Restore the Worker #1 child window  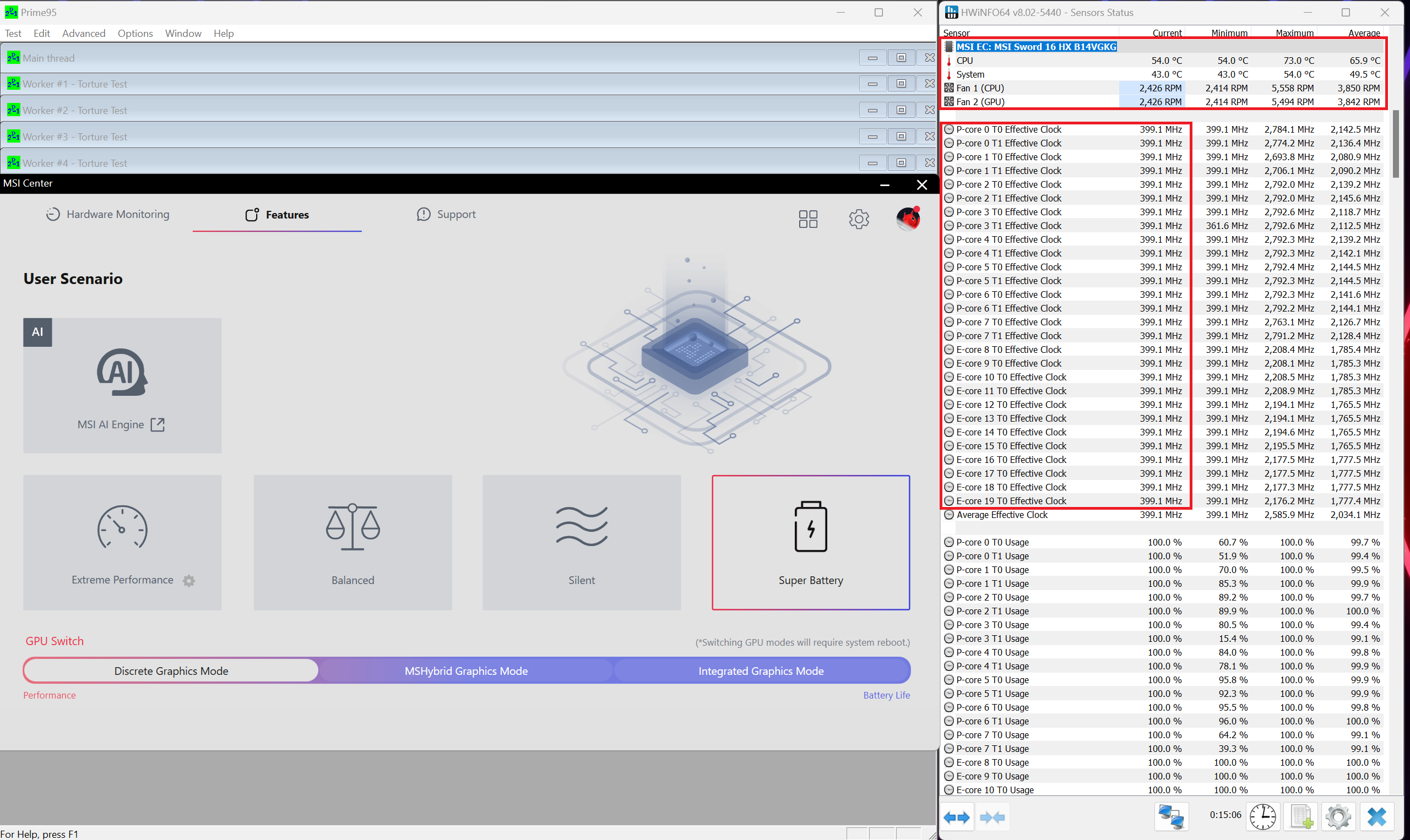(902, 84)
